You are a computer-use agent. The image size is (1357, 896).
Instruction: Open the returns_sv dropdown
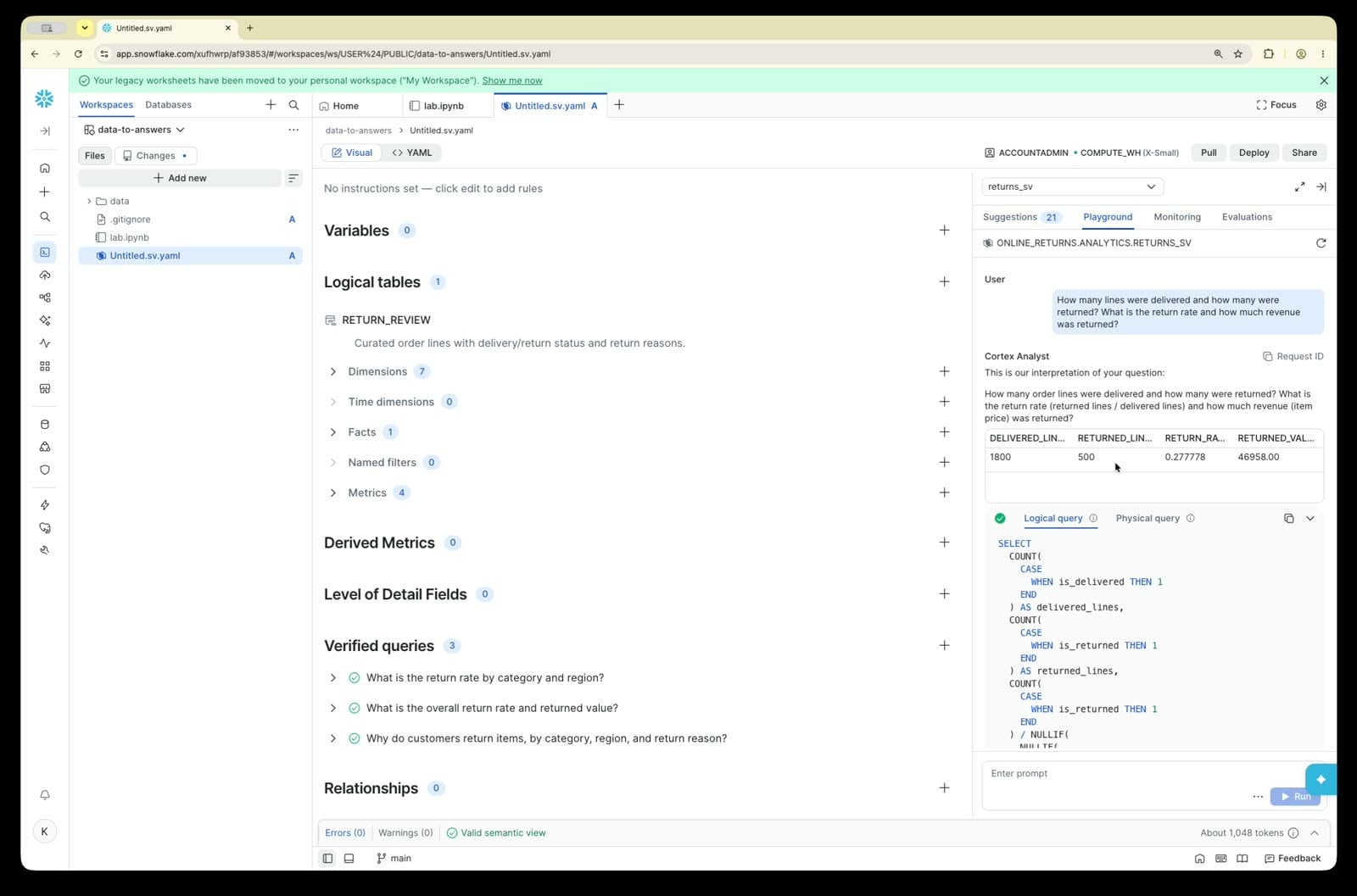point(1073,186)
